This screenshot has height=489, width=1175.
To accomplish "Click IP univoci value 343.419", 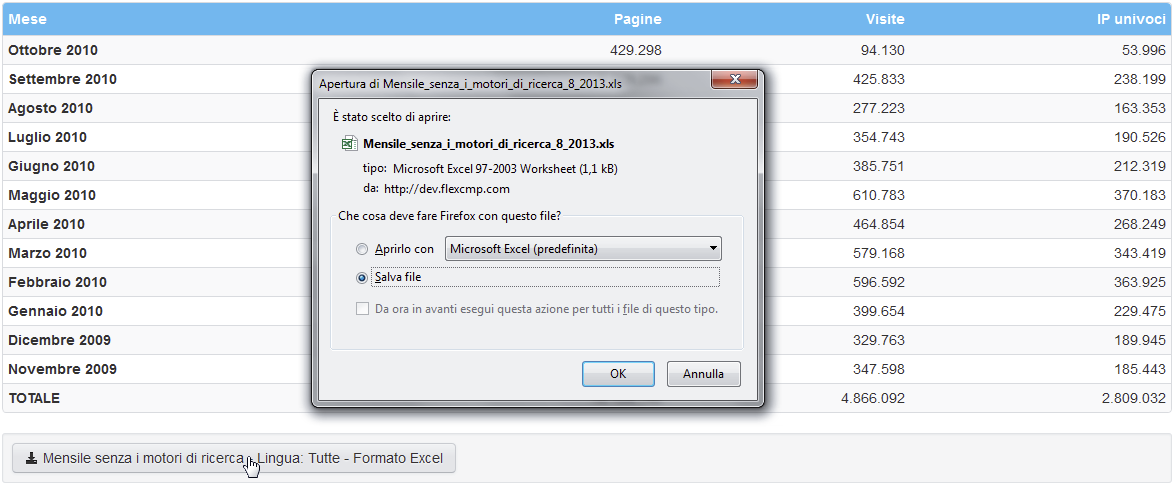I will point(1140,253).
